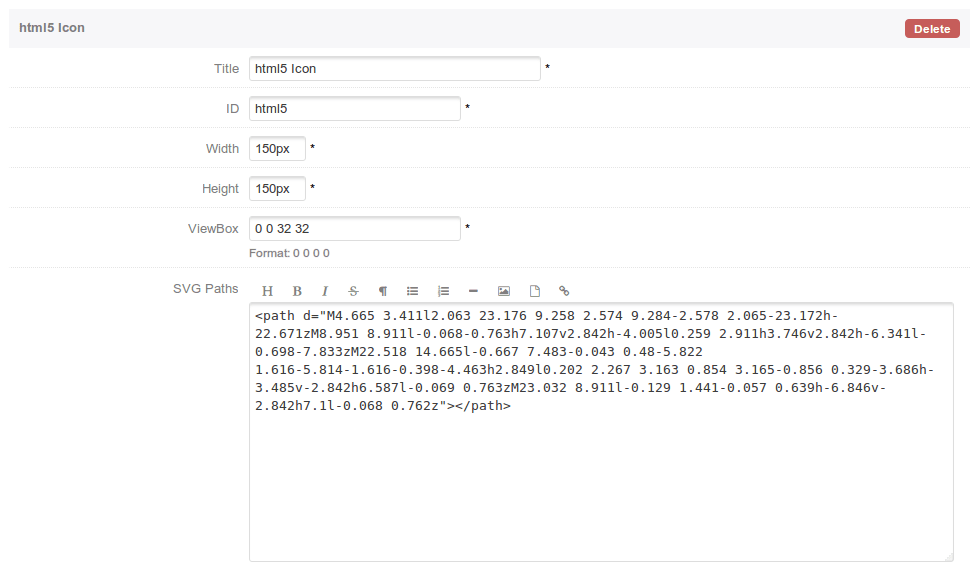Click the heading format icon

tap(267, 291)
